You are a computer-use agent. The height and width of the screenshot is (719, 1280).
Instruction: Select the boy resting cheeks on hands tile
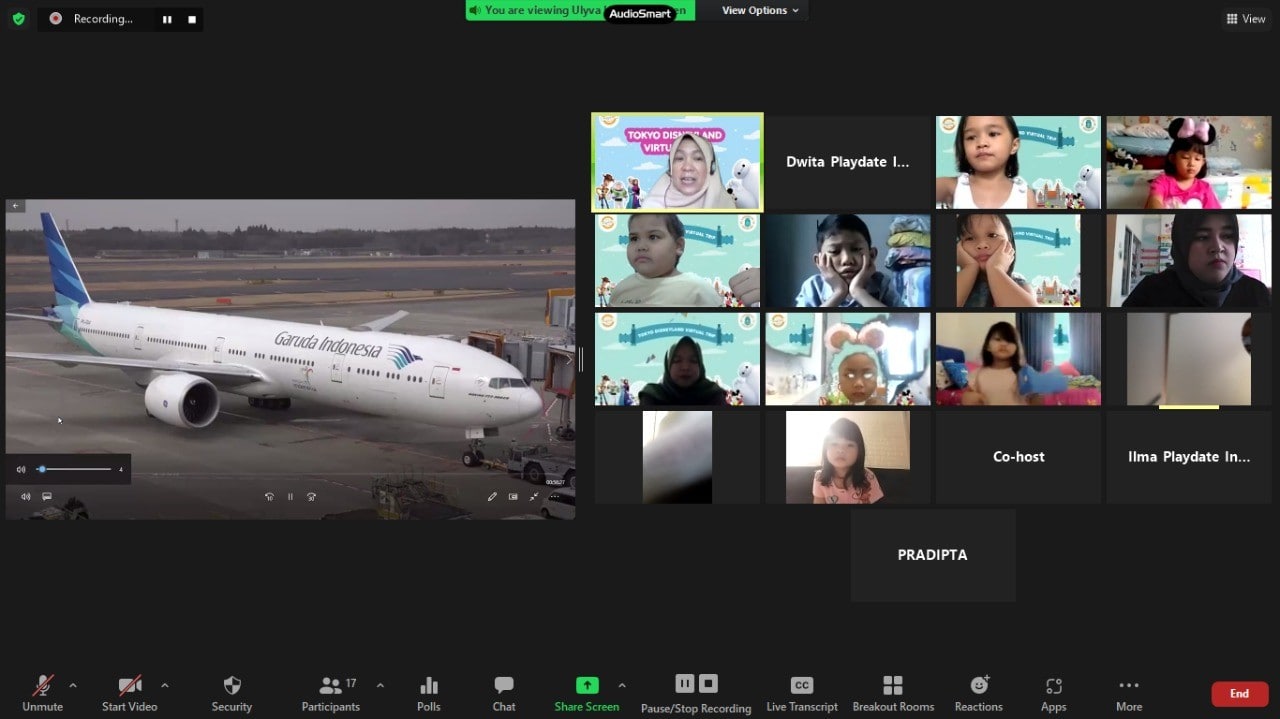click(x=847, y=260)
